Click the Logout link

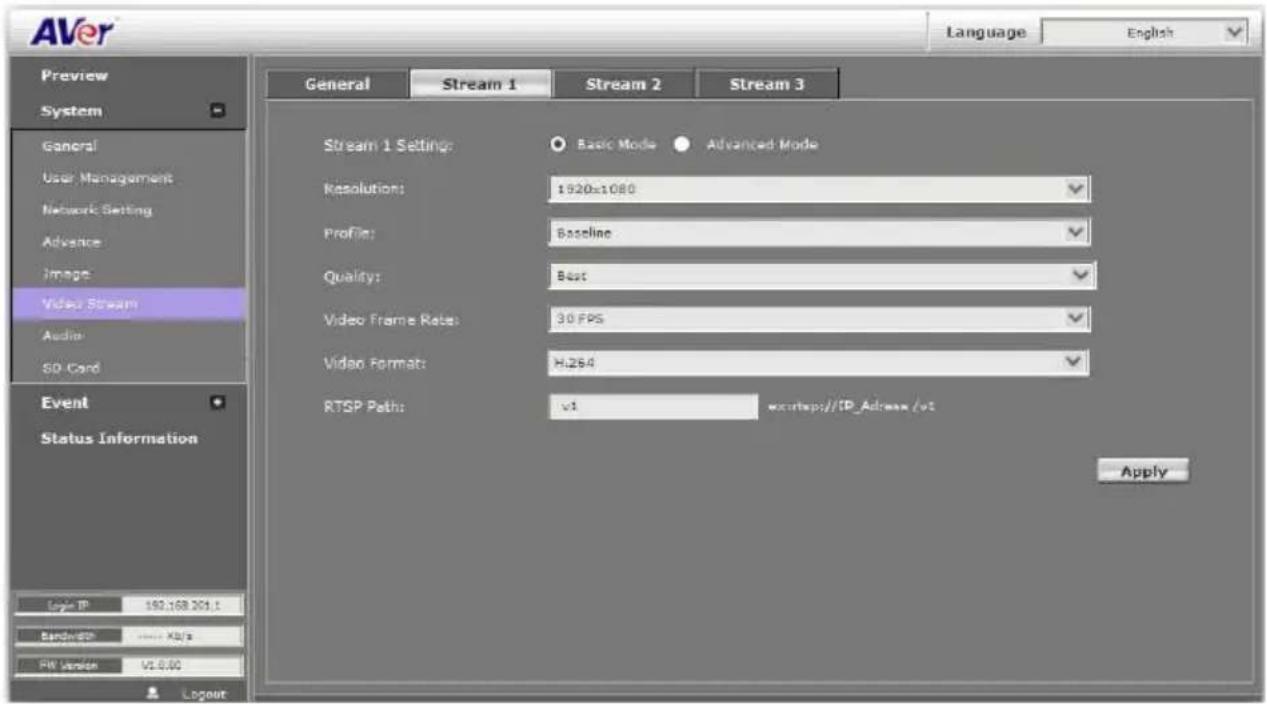point(204,693)
